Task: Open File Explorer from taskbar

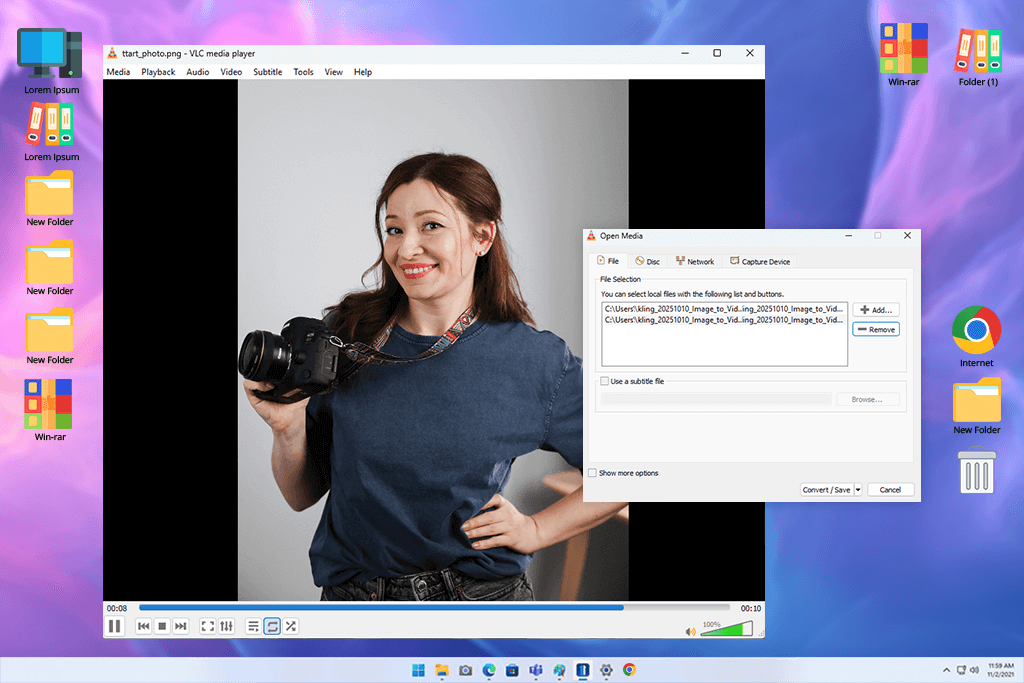Action: (442, 670)
